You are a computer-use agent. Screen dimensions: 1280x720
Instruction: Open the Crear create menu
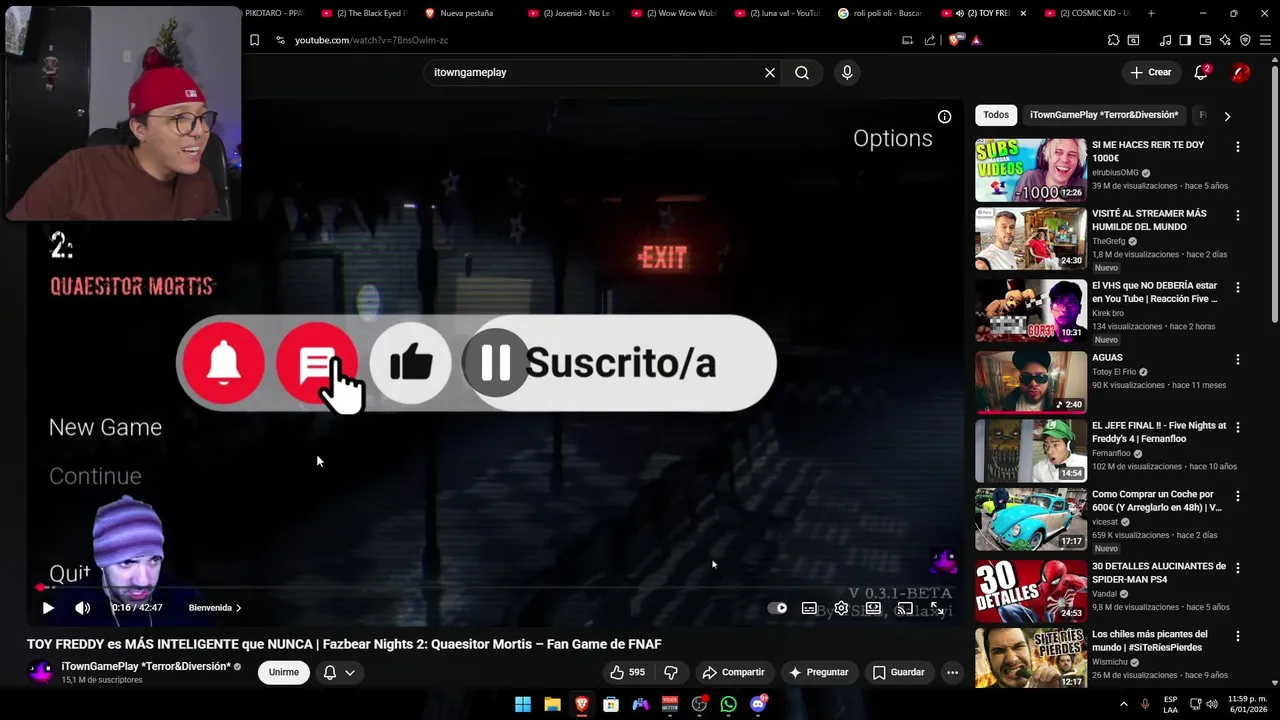click(1151, 72)
